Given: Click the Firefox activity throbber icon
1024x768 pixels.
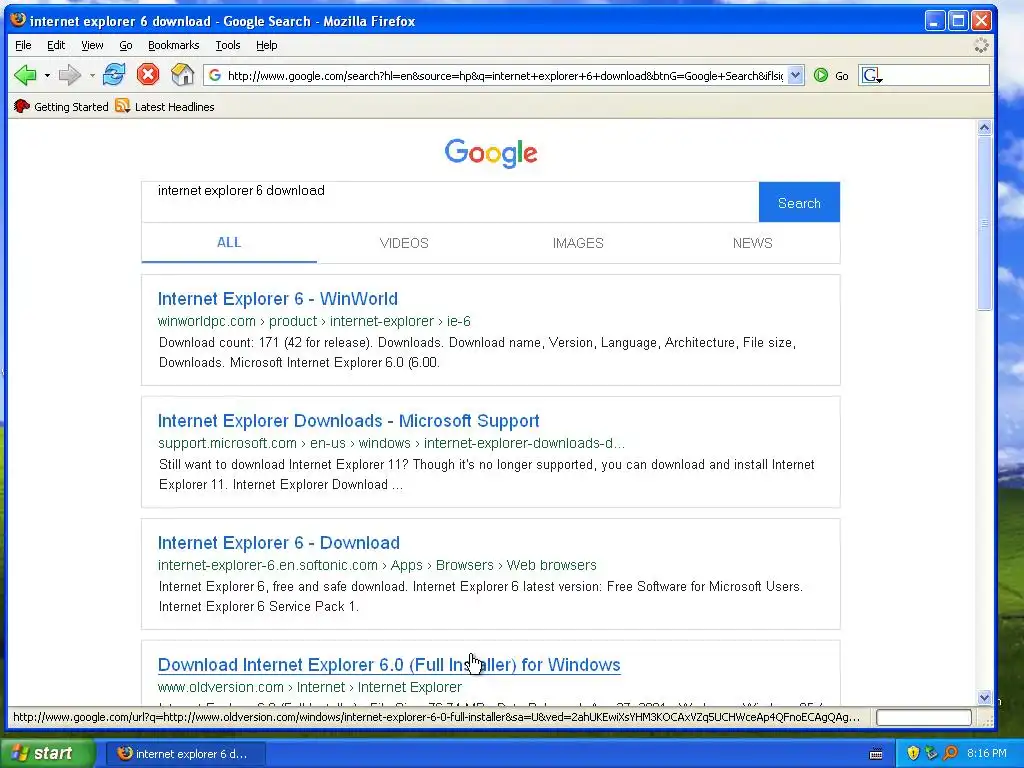Looking at the screenshot, I should coord(981,45).
